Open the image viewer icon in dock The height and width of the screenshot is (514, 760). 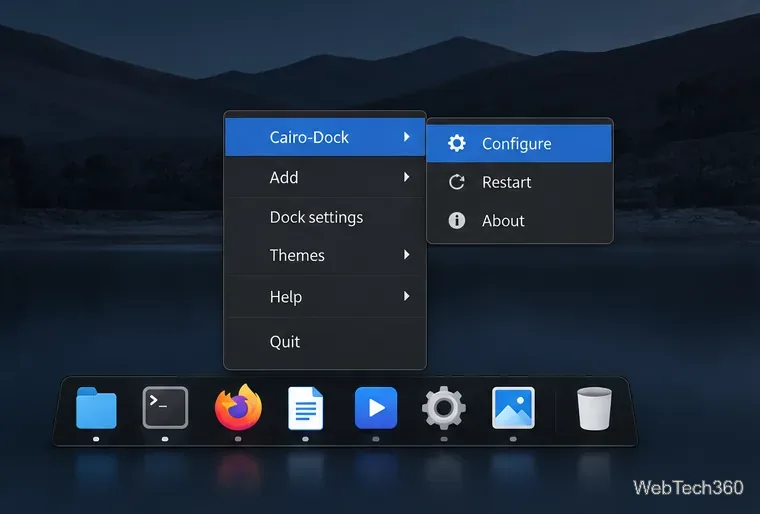(513, 408)
